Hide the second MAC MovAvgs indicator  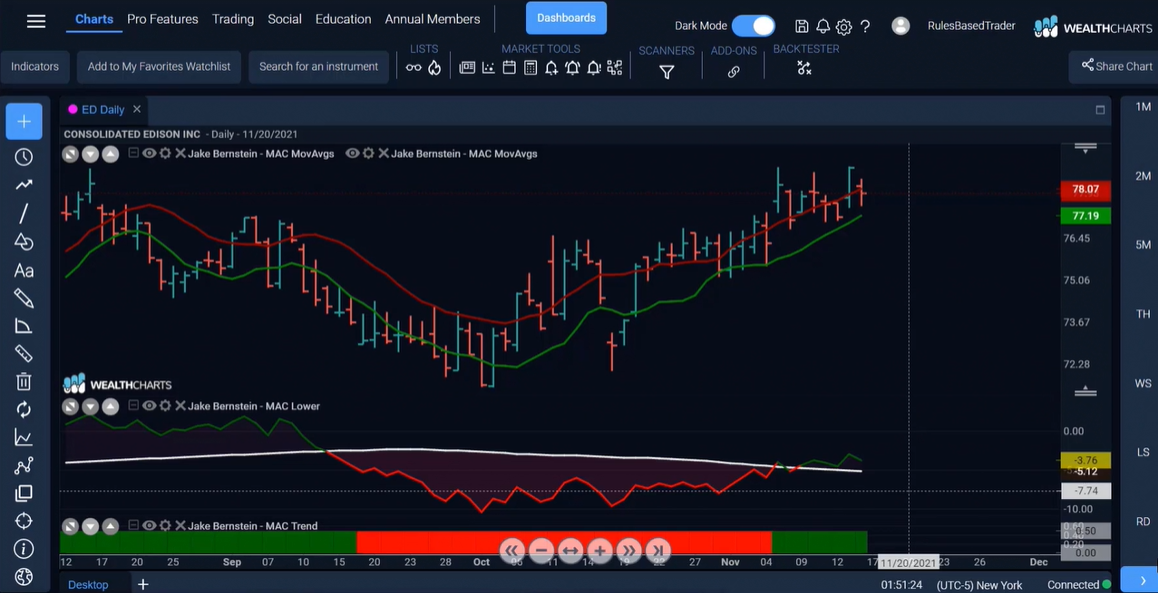(352, 154)
